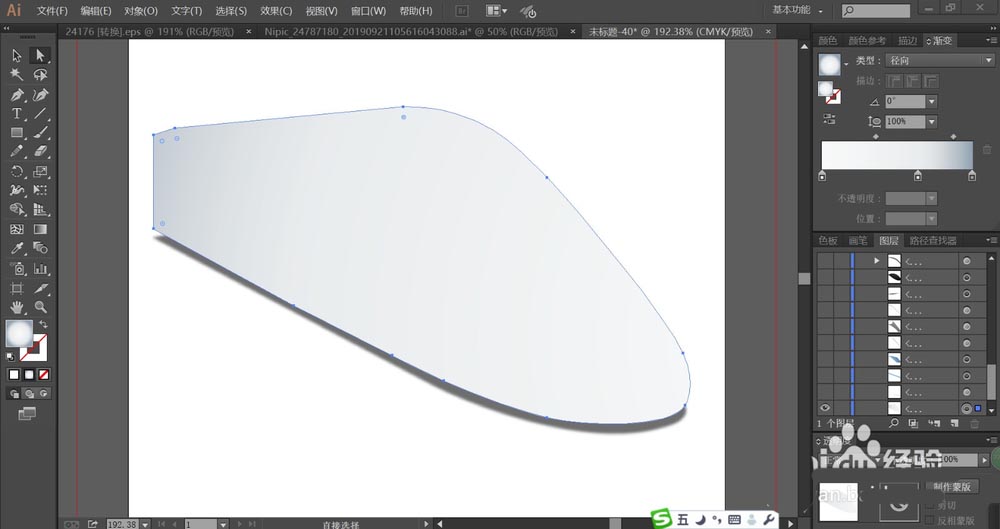Toggle target circle of black leaf sublayer

967,278
